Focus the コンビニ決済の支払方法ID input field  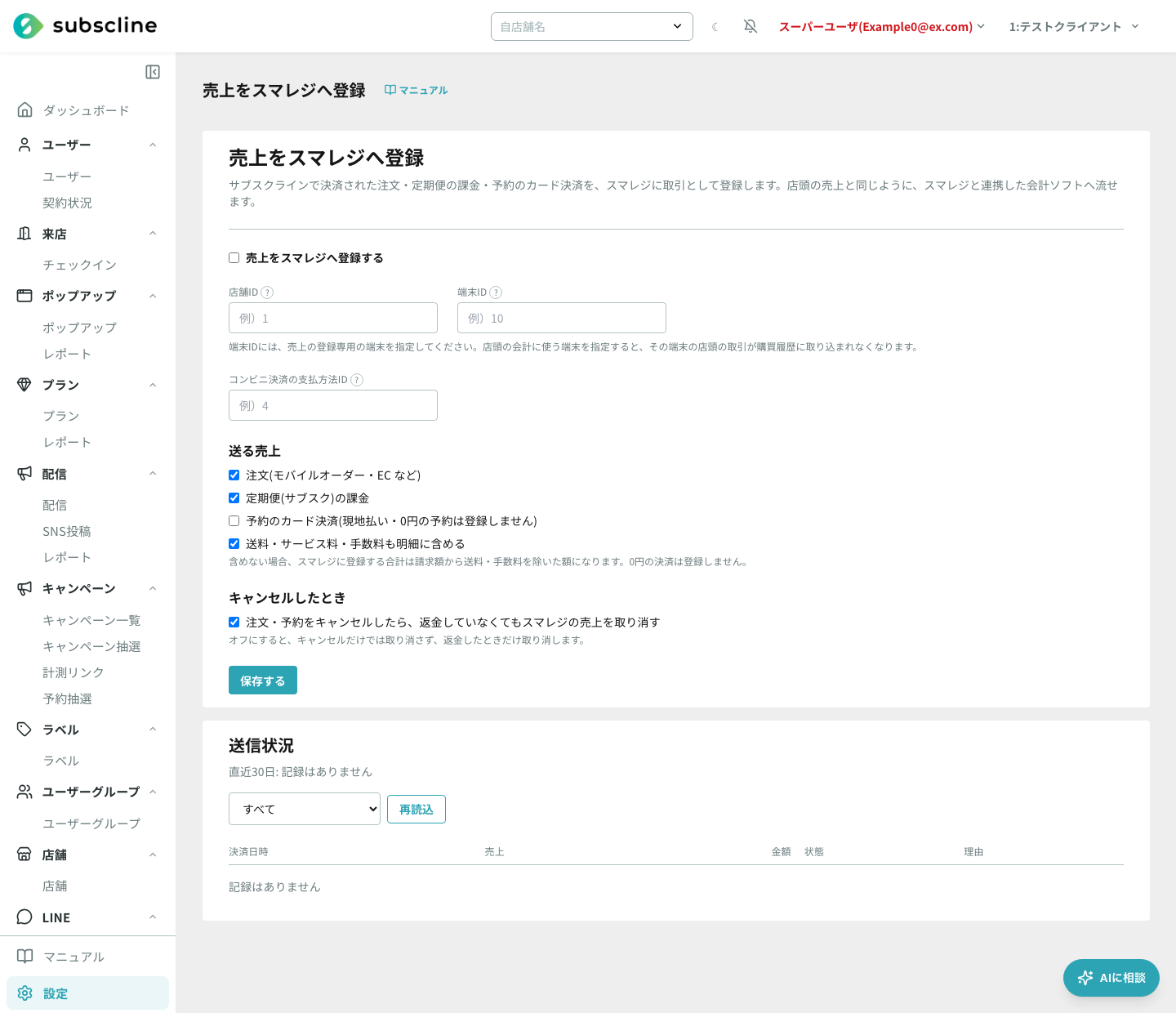333,405
